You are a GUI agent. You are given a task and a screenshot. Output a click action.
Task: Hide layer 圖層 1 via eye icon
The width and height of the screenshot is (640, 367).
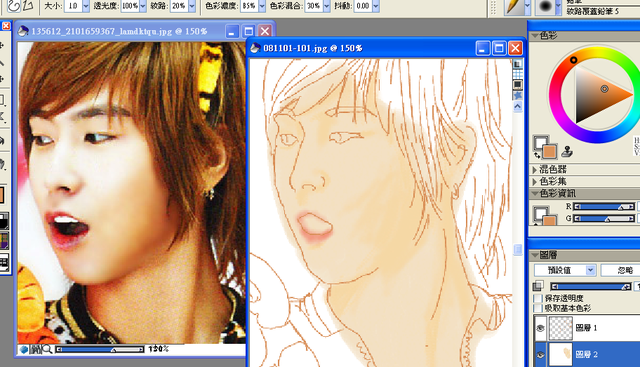tap(540, 328)
